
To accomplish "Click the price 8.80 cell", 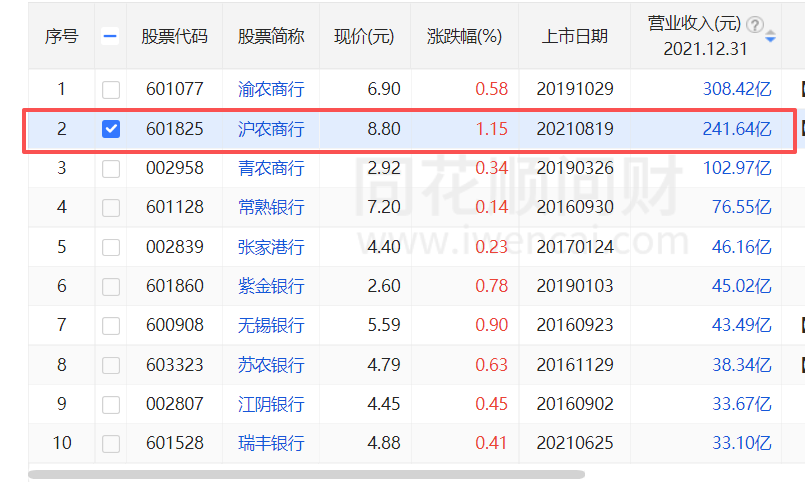I will (384, 129).
